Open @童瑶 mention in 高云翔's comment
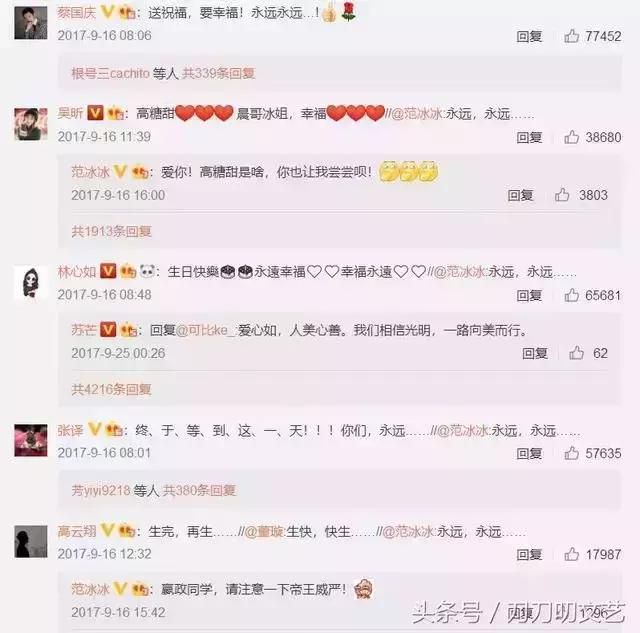The height and width of the screenshot is (633, 640). click(x=264, y=532)
